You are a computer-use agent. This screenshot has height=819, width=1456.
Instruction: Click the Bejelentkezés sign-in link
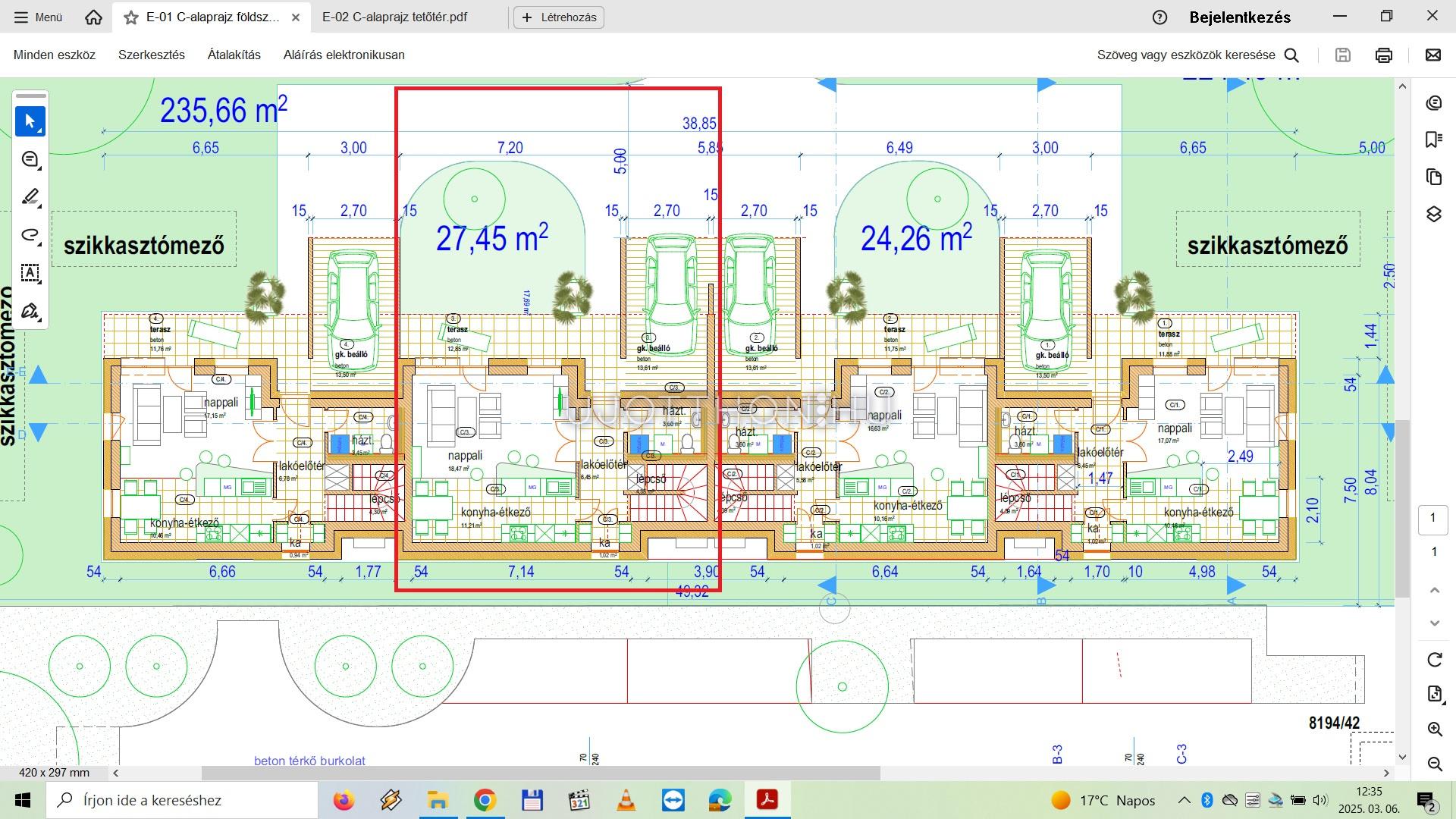coord(1240,17)
